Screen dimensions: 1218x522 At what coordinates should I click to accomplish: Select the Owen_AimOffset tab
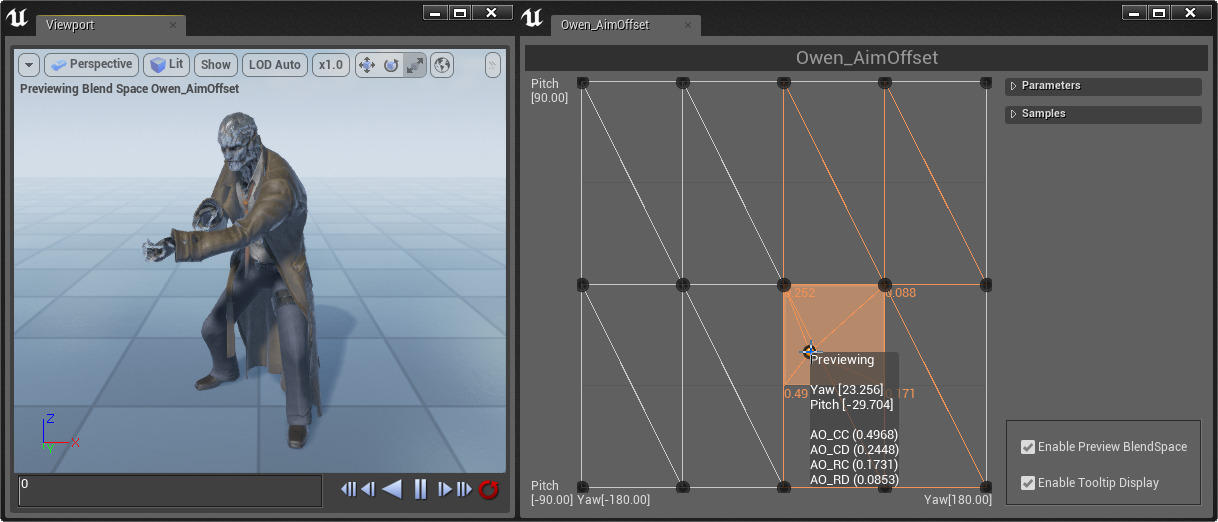(604, 25)
